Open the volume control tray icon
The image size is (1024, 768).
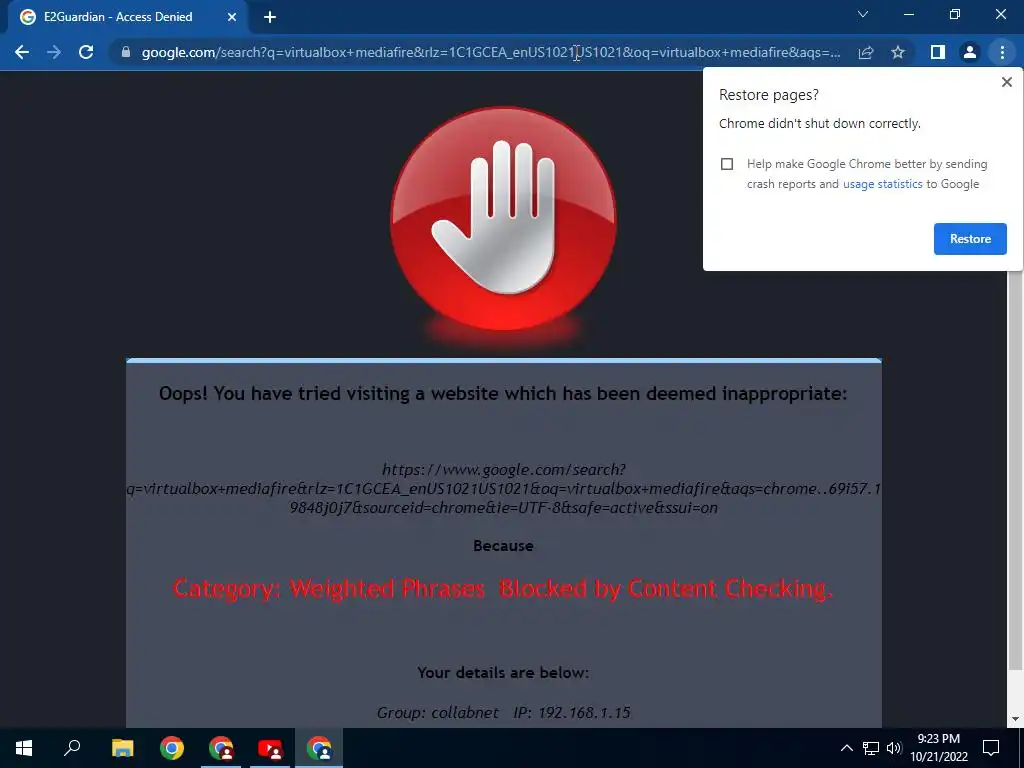894,748
